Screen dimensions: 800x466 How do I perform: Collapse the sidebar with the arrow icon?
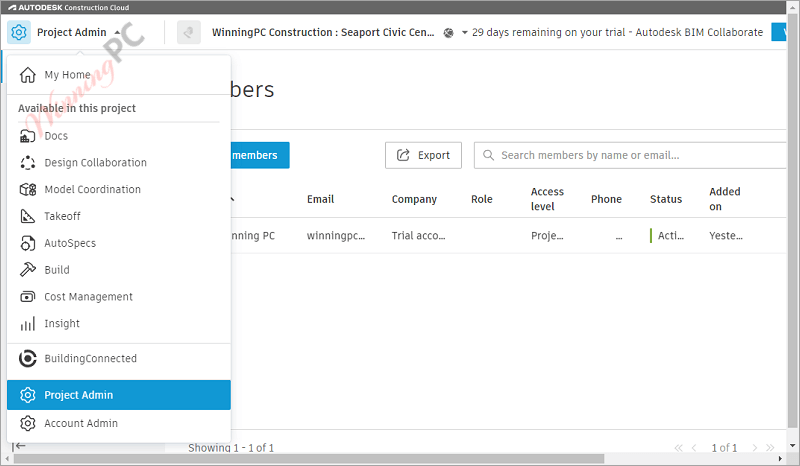click(x=19, y=447)
